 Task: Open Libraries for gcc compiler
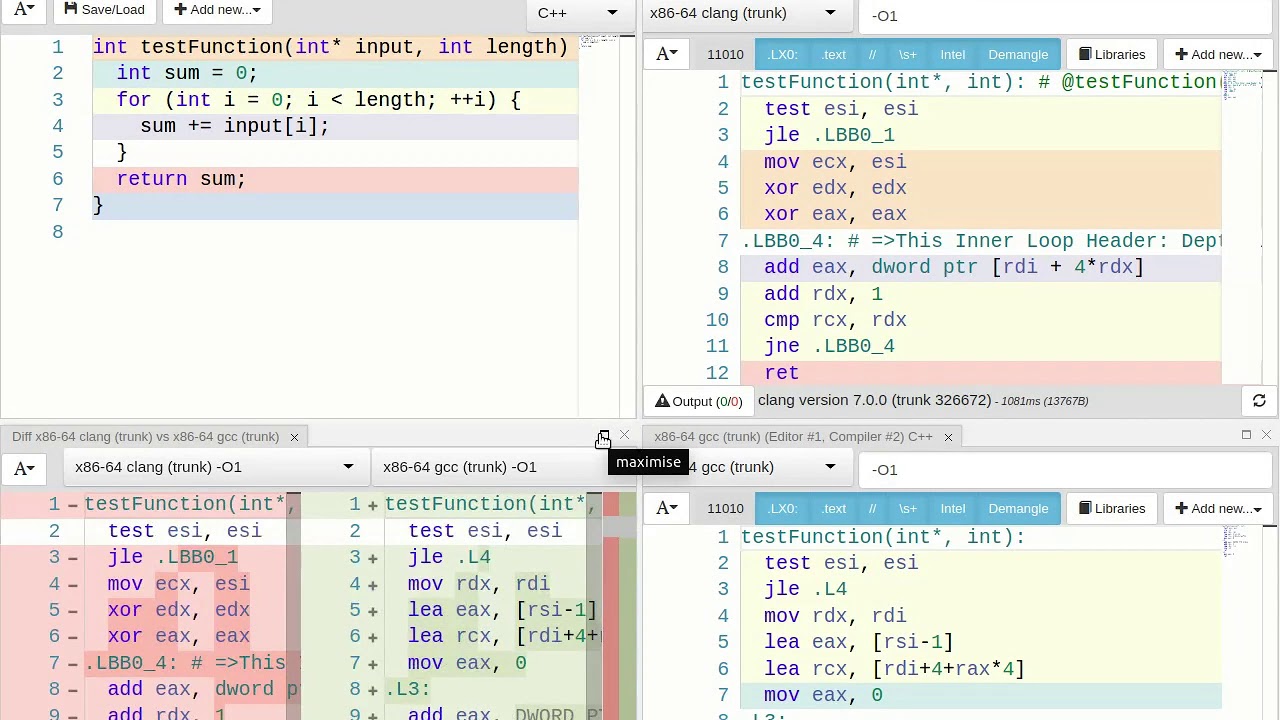coord(1112,509)
